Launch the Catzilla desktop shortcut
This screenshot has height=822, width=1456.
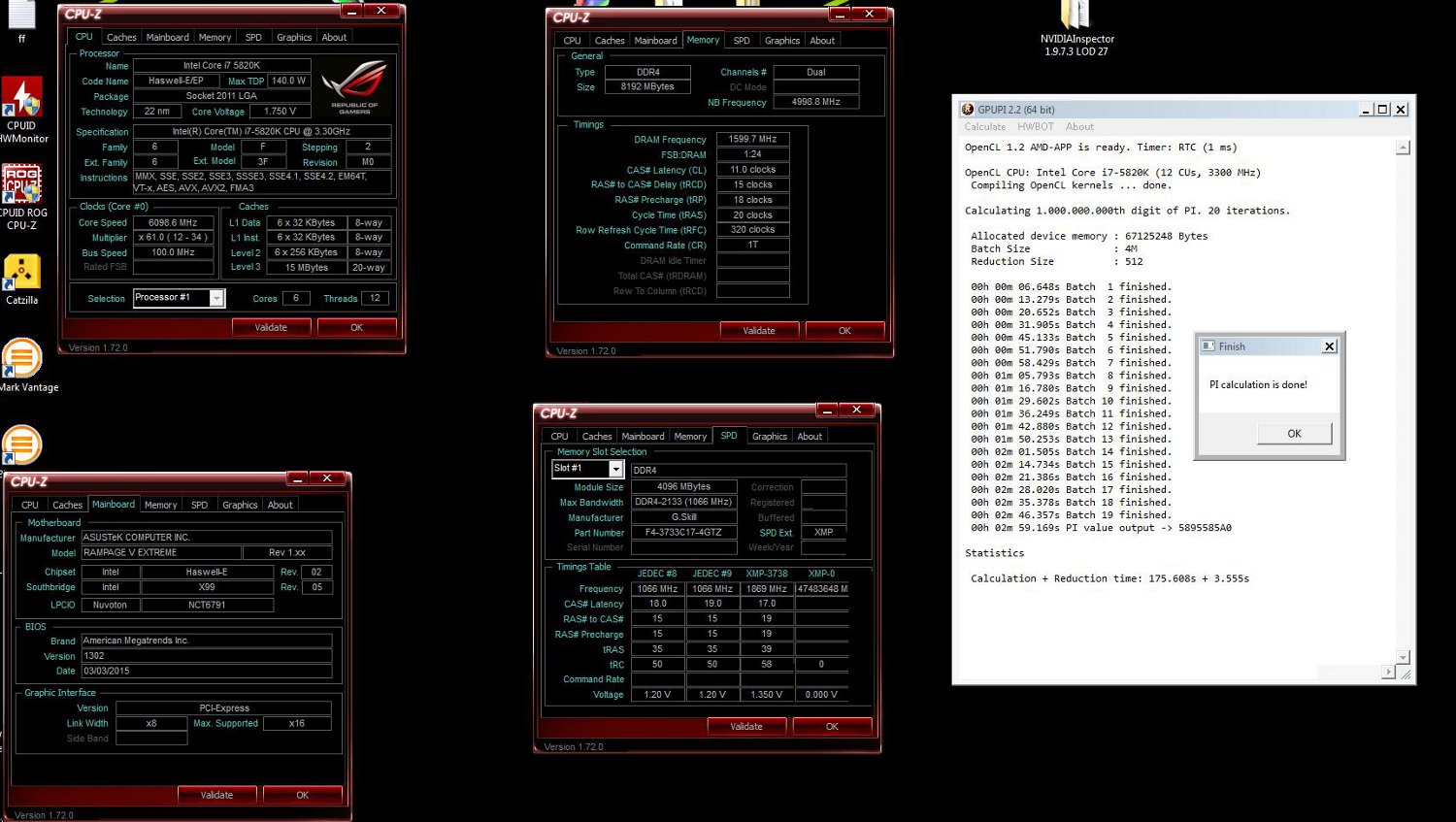coord(21,272)
